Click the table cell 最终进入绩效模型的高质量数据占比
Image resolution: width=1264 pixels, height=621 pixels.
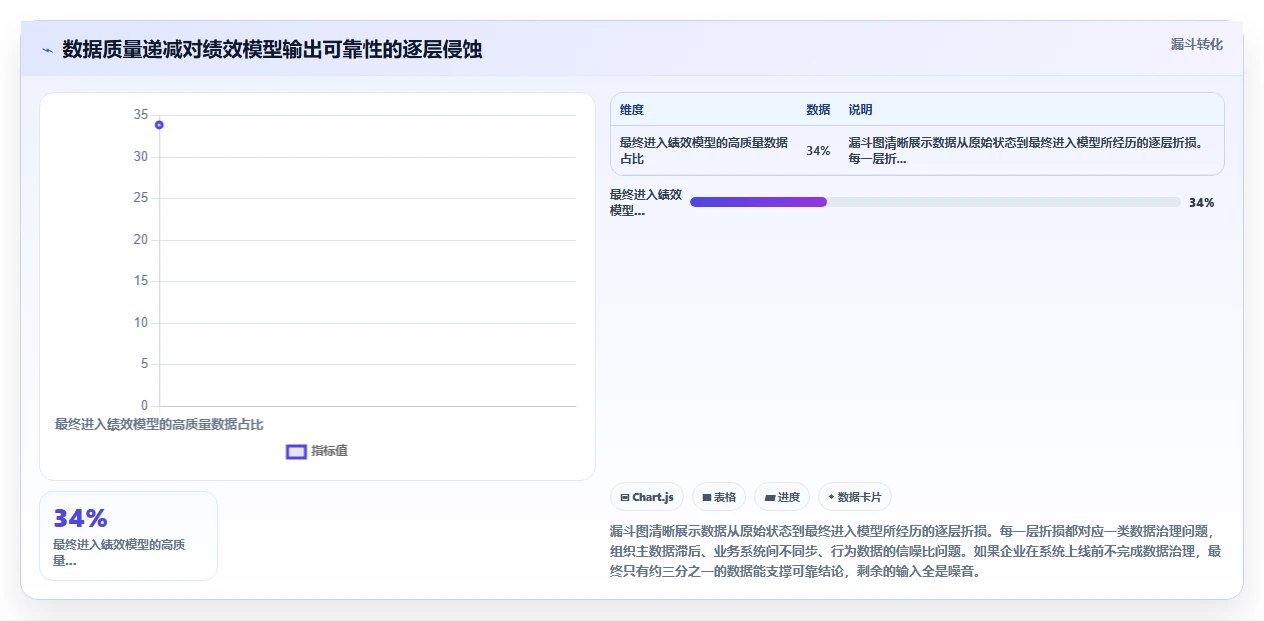pos(704,150)
